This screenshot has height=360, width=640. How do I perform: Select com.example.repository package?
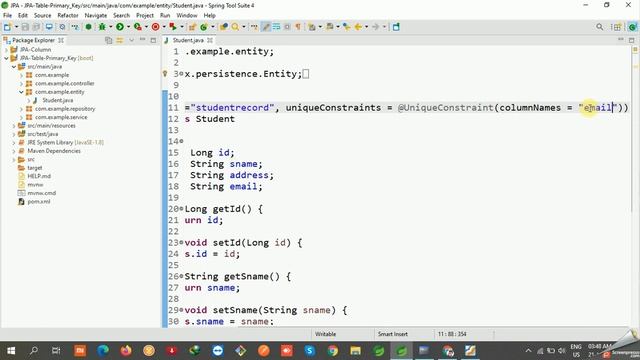click(65, 109)
